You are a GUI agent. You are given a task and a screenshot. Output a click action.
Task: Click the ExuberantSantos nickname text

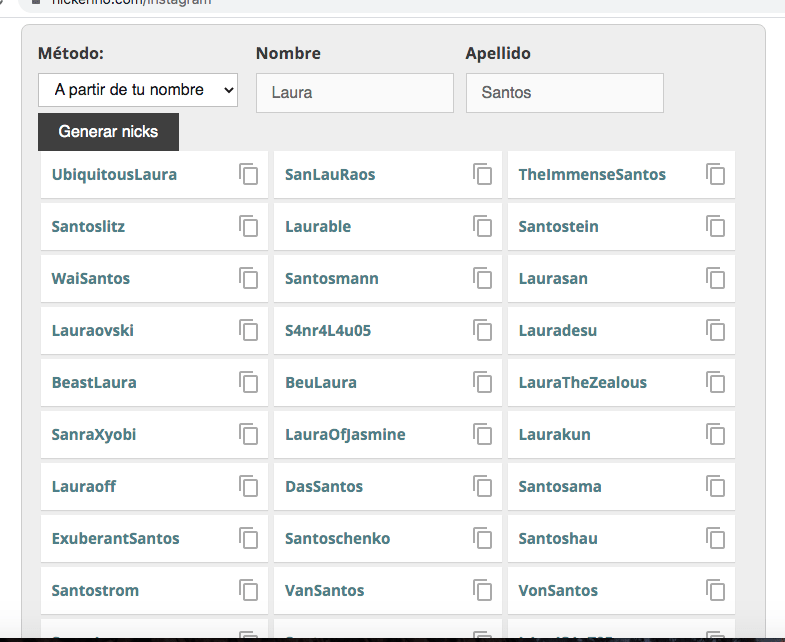point(116,539)
